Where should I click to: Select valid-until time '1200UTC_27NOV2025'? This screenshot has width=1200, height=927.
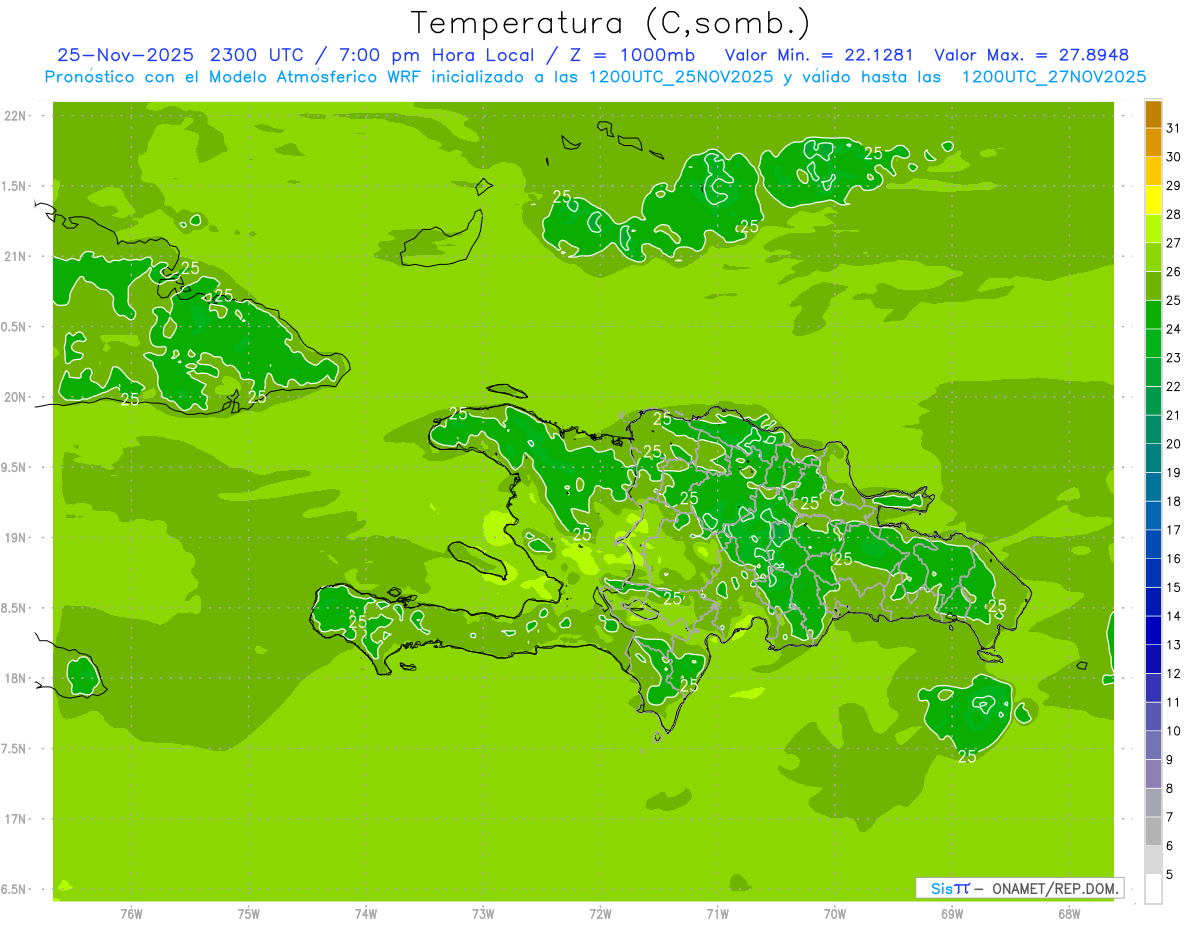tap(1054, 77)
